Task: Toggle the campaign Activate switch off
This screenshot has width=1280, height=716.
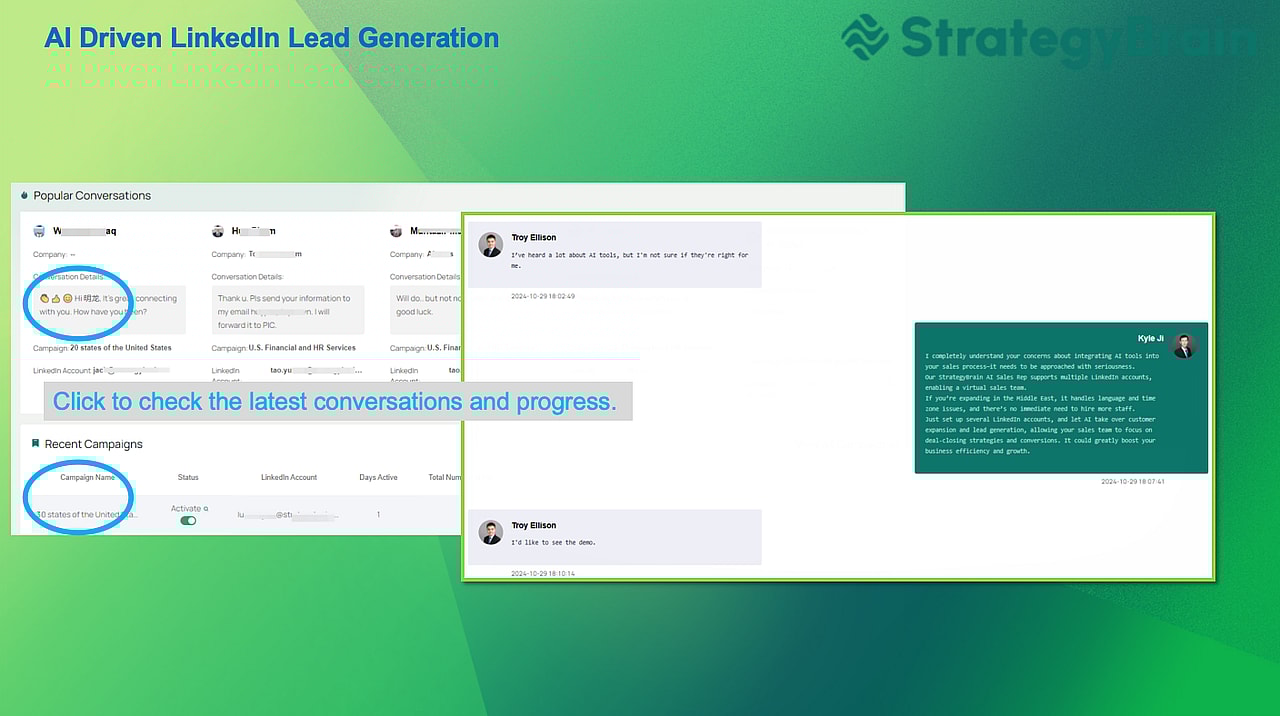Action: pyautogui.click(x=188, y=520)
